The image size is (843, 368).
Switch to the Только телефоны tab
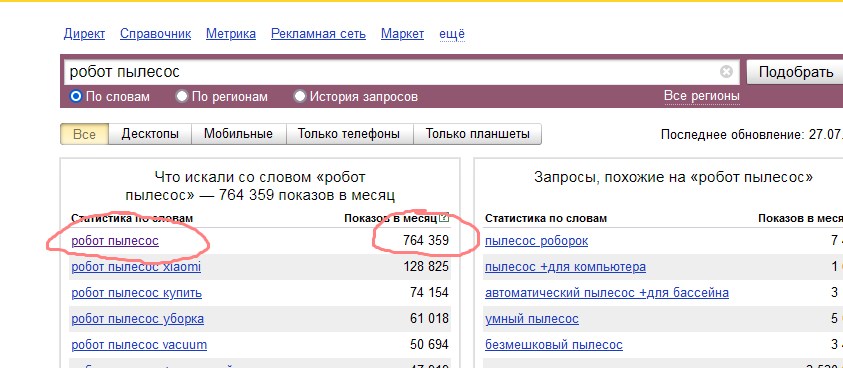pyautogui.click(x=349, y=134)
